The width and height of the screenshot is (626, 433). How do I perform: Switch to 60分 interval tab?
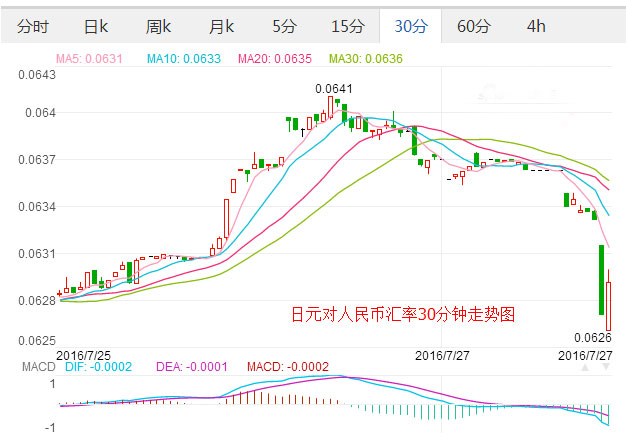pyautogui.click(x=473, y=26)
